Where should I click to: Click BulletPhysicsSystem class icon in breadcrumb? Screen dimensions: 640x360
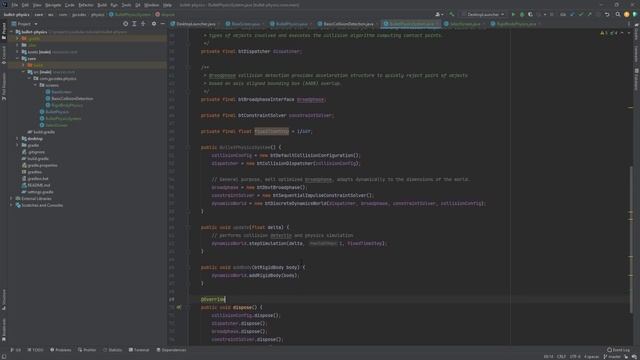pos(111,14)
